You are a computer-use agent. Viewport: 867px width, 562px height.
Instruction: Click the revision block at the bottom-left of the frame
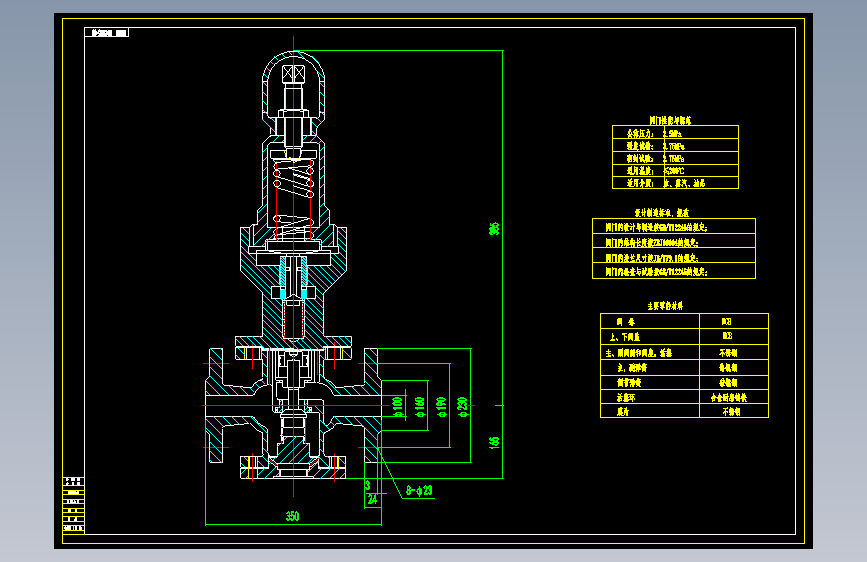point(74,504)
